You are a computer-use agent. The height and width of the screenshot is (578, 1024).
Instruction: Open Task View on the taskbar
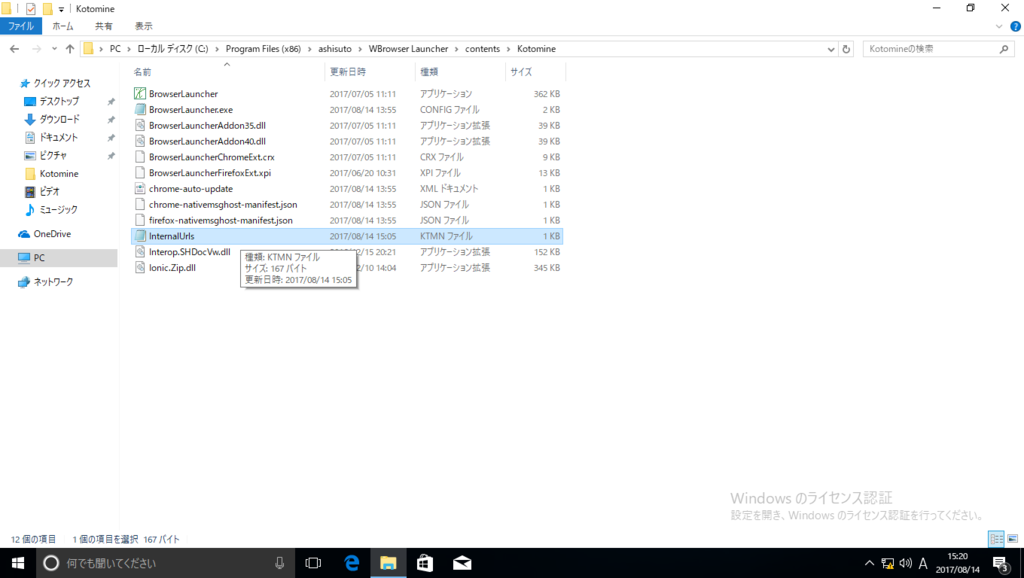tap(313, 563)
